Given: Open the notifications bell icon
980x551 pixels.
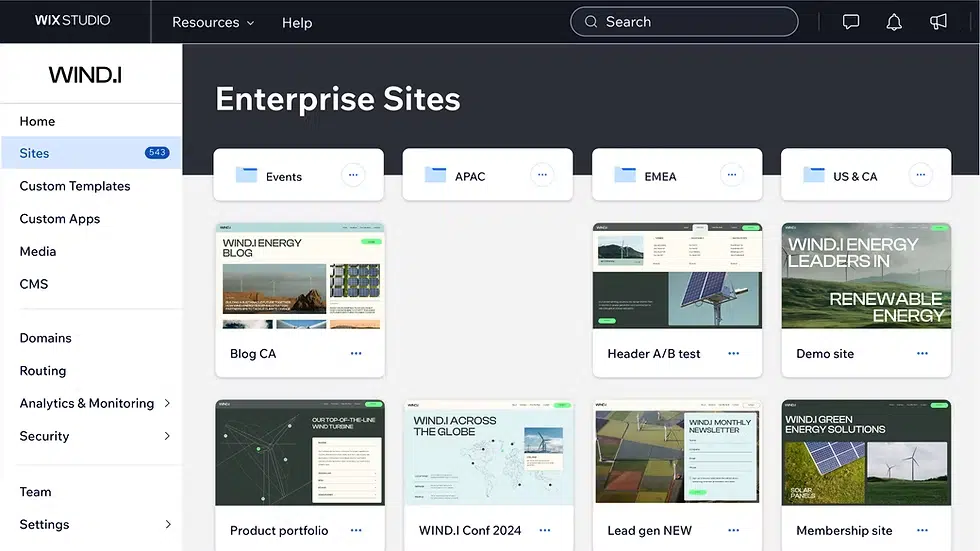Looking at the screenshot, I should click(894, 22).
